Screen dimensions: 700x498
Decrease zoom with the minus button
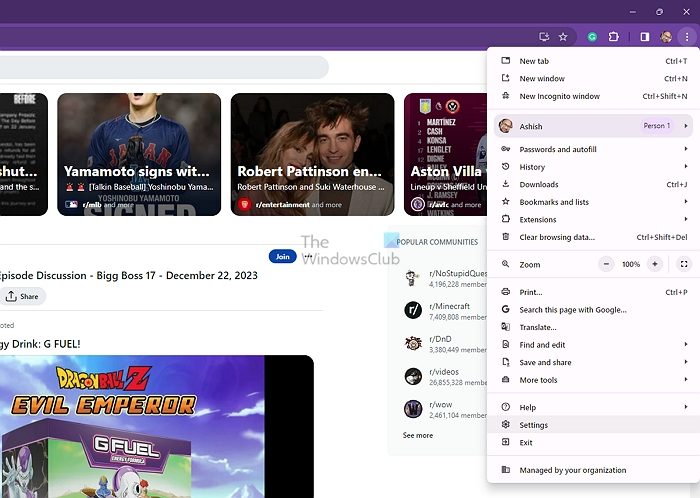(606, 264)
